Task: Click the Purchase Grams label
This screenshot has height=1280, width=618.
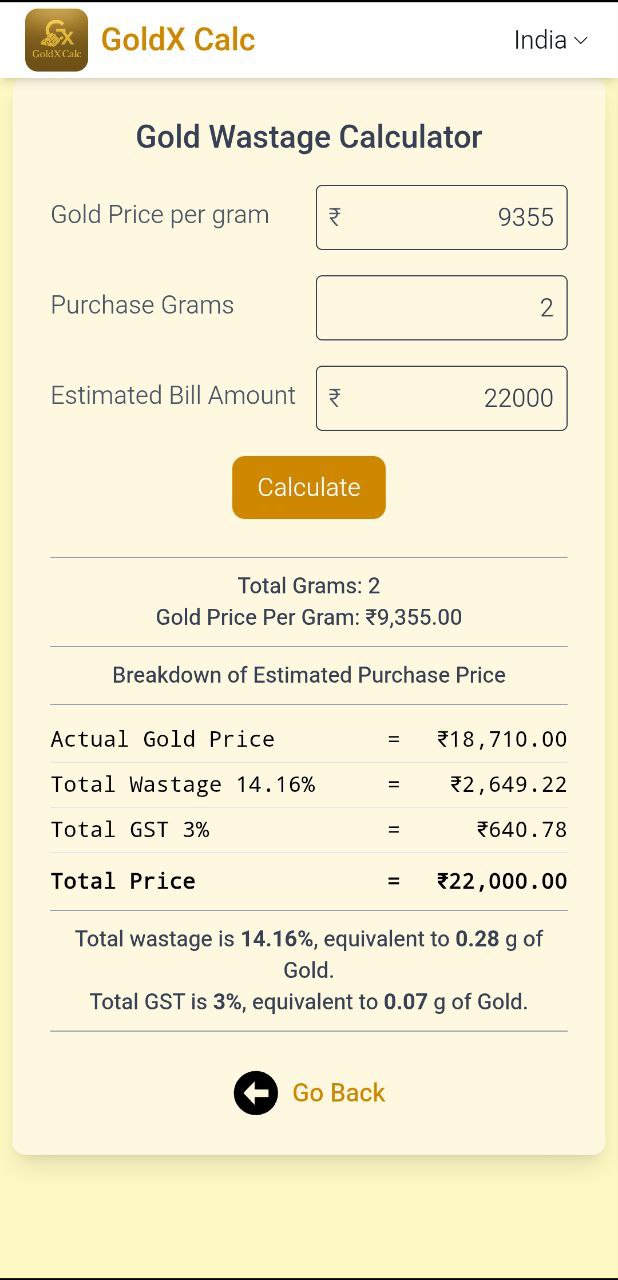Action: (x=142, y=305)
